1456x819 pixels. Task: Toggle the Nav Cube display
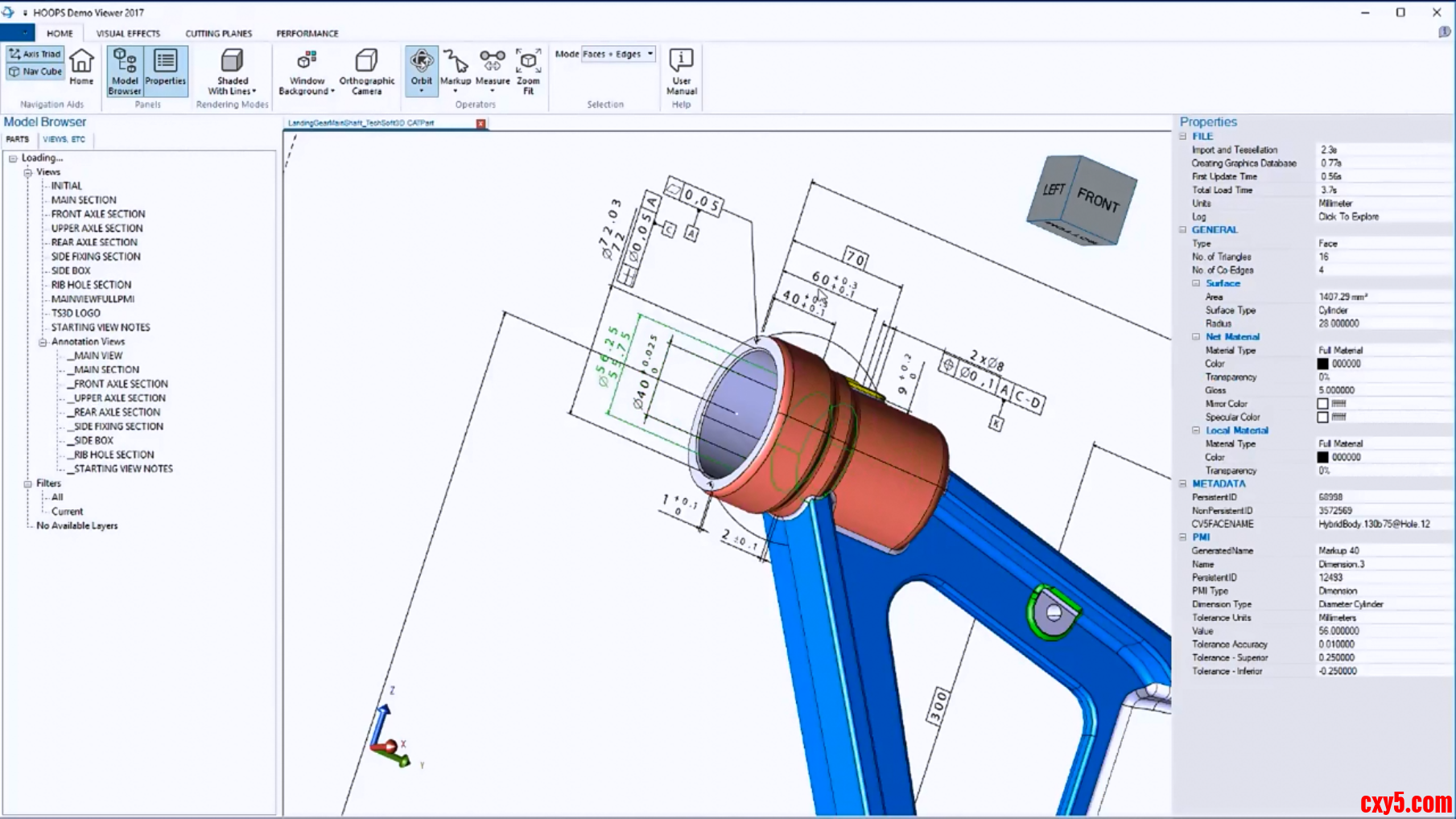(x=35, y=72)
